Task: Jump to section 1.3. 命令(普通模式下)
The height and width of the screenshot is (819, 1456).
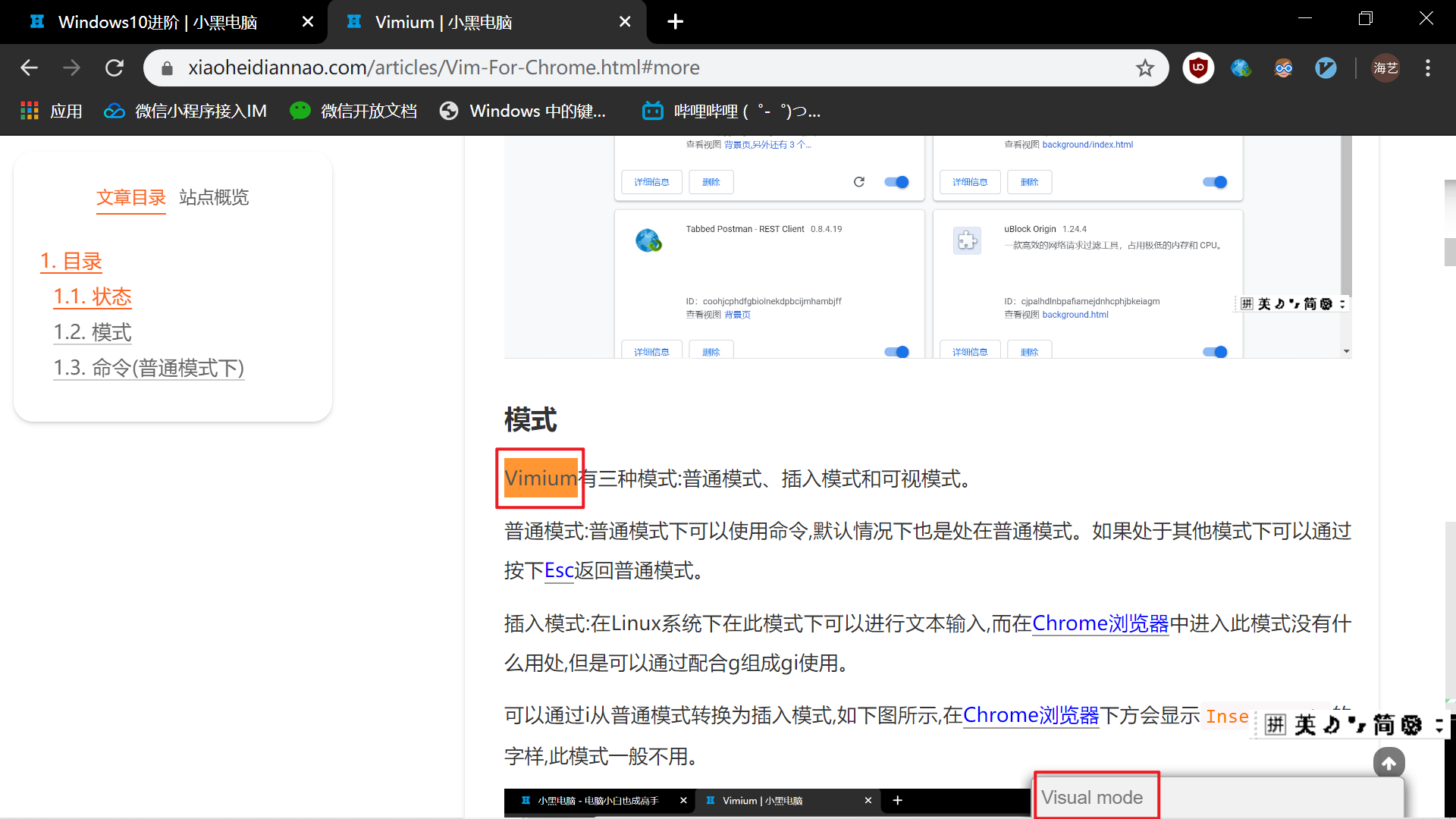Action: point(149,368)
